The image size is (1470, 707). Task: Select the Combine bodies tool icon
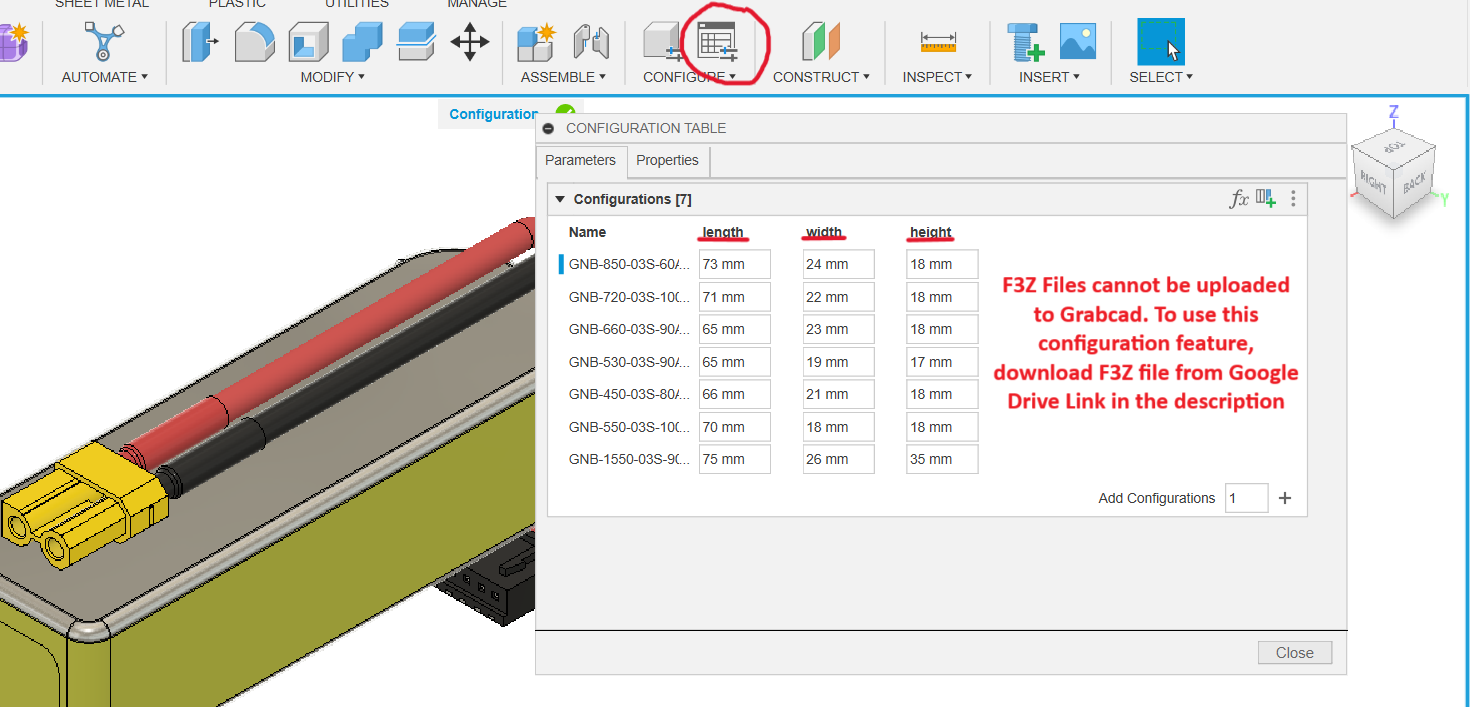point(362,42)
